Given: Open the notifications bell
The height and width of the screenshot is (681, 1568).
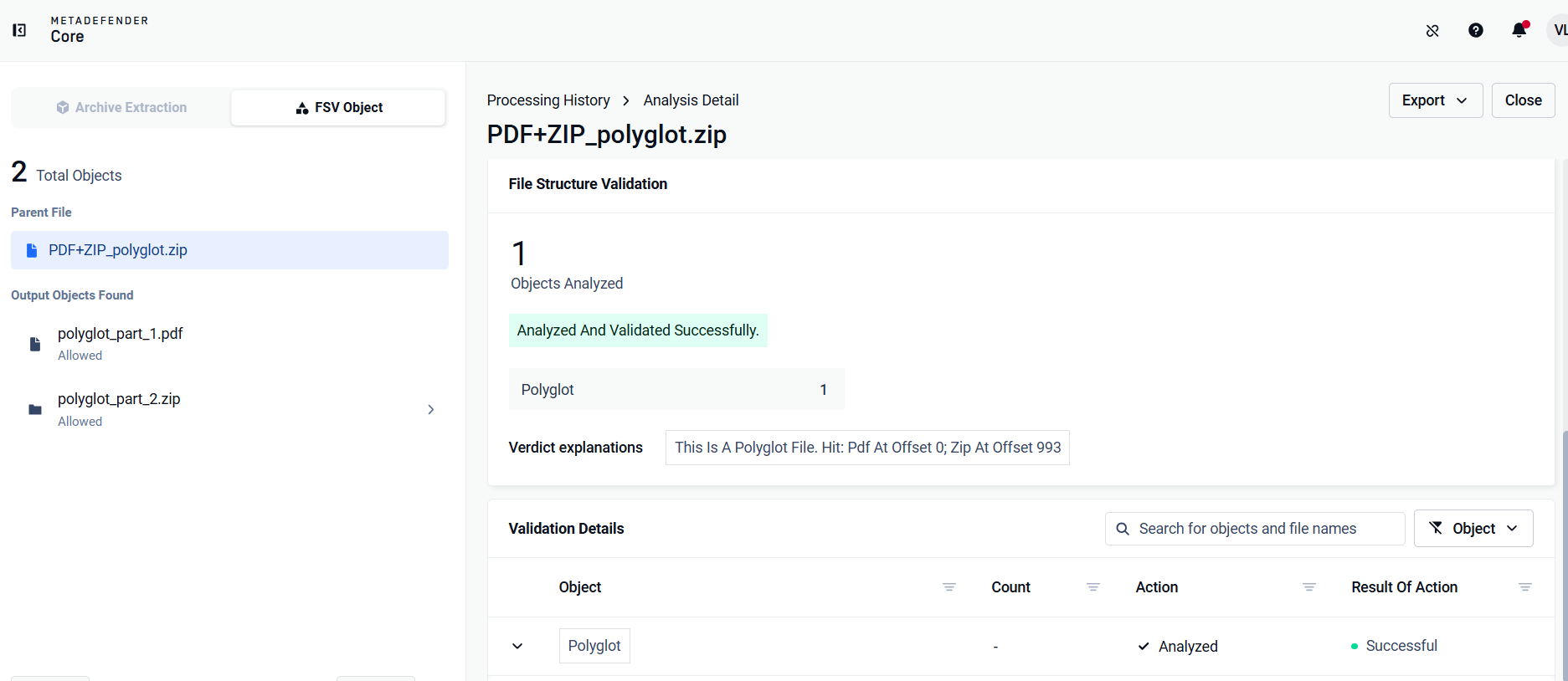Looking at the screenshot, I should click(x=1519, y=30).
